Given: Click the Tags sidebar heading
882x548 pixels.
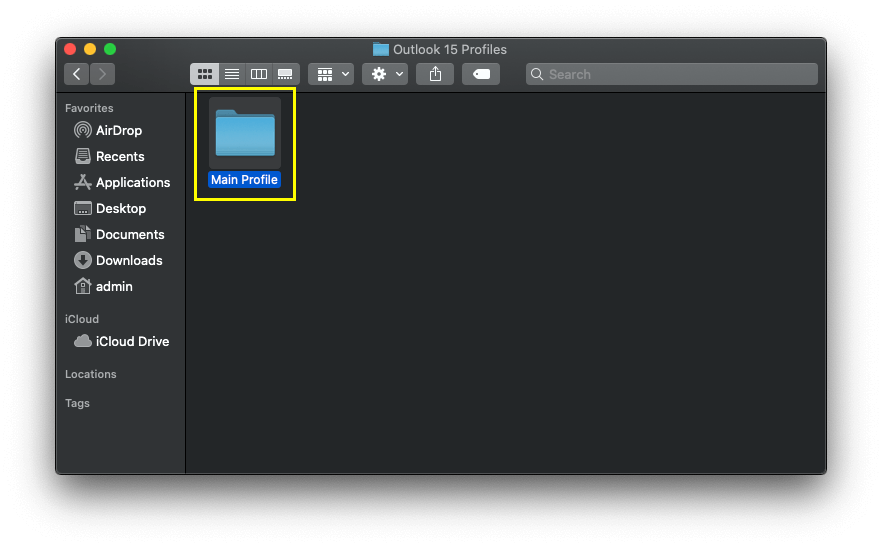Looking at the screenshot, I should (77, 403).
